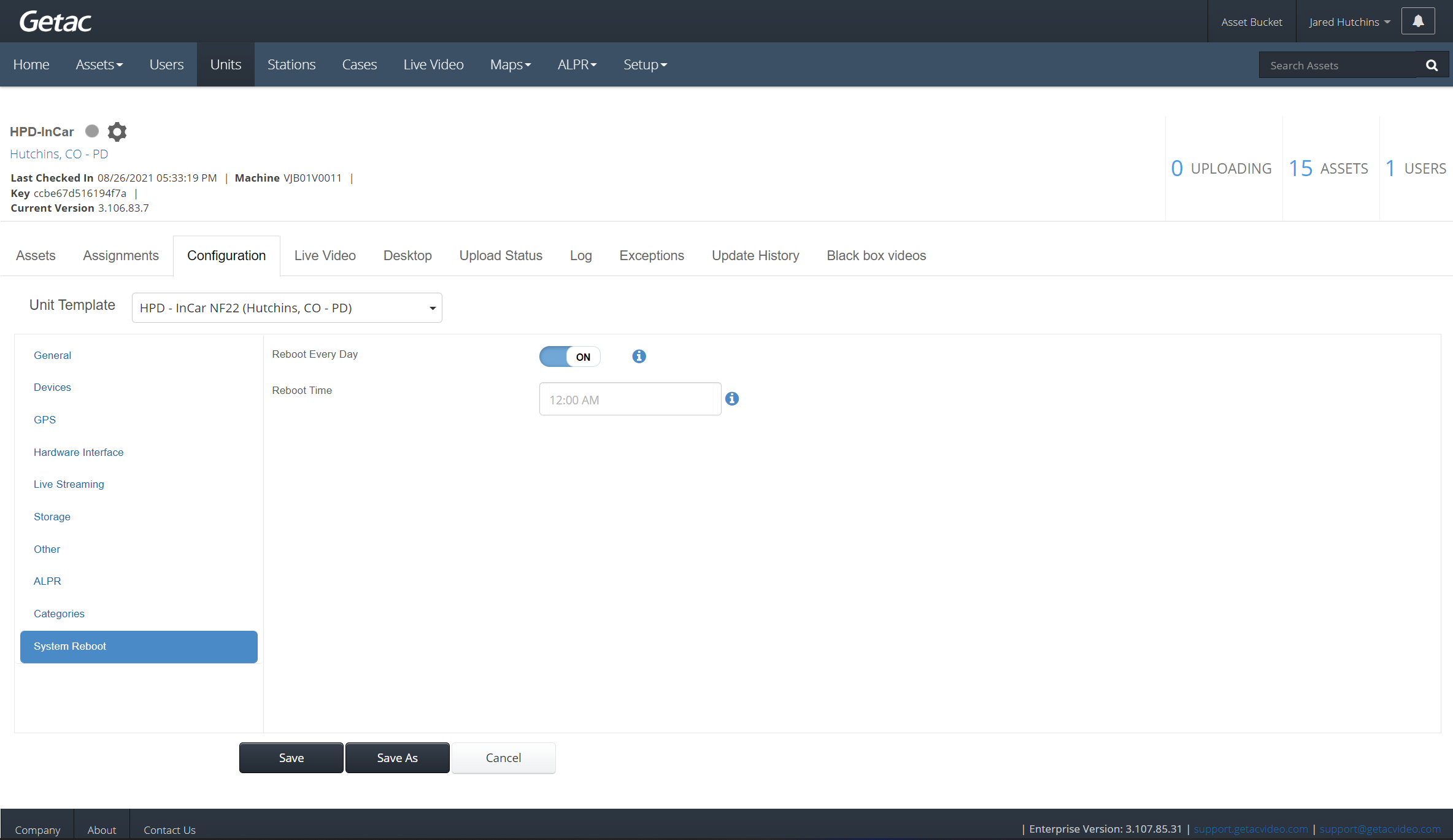Click the Search Assets field

point(1338,65)
